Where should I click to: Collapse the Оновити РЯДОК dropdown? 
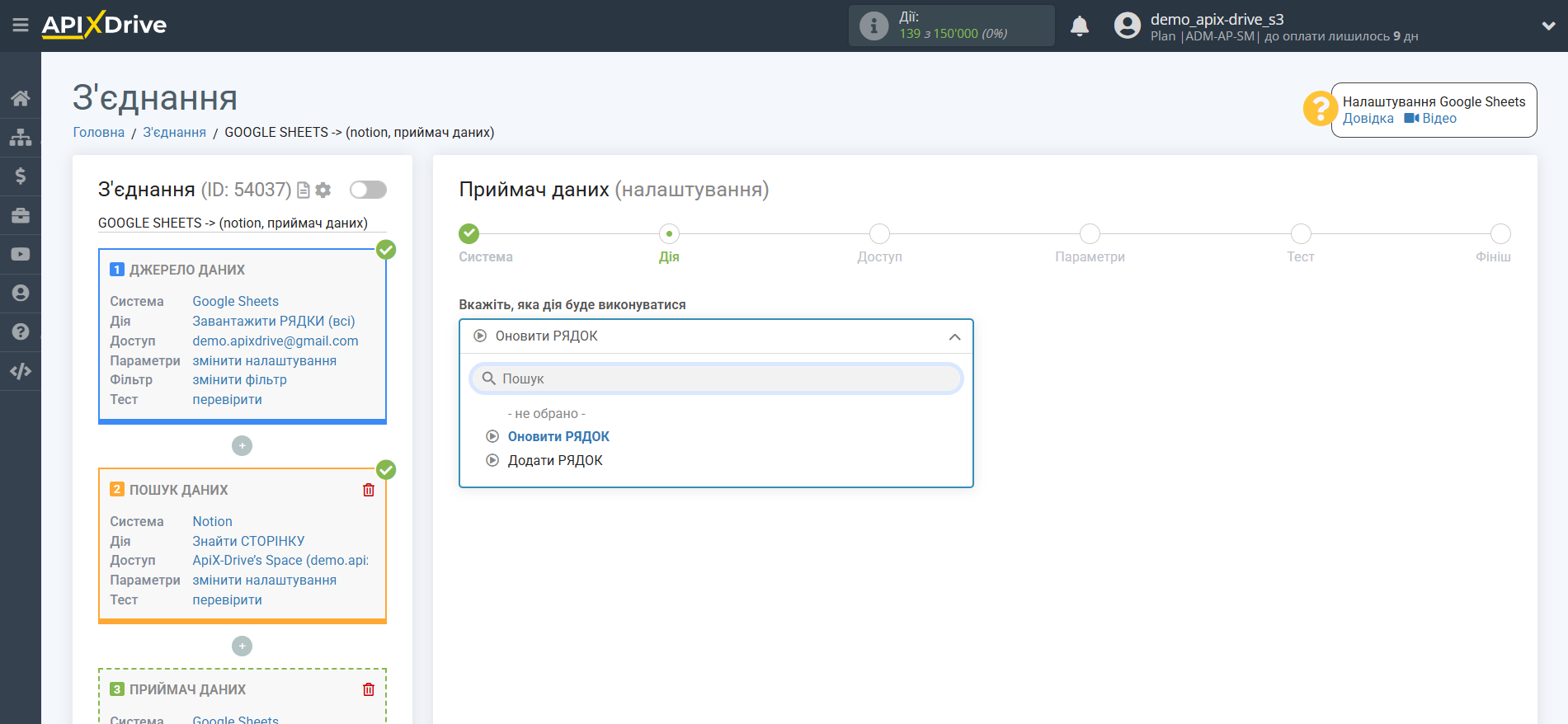(x=954, y=336)
